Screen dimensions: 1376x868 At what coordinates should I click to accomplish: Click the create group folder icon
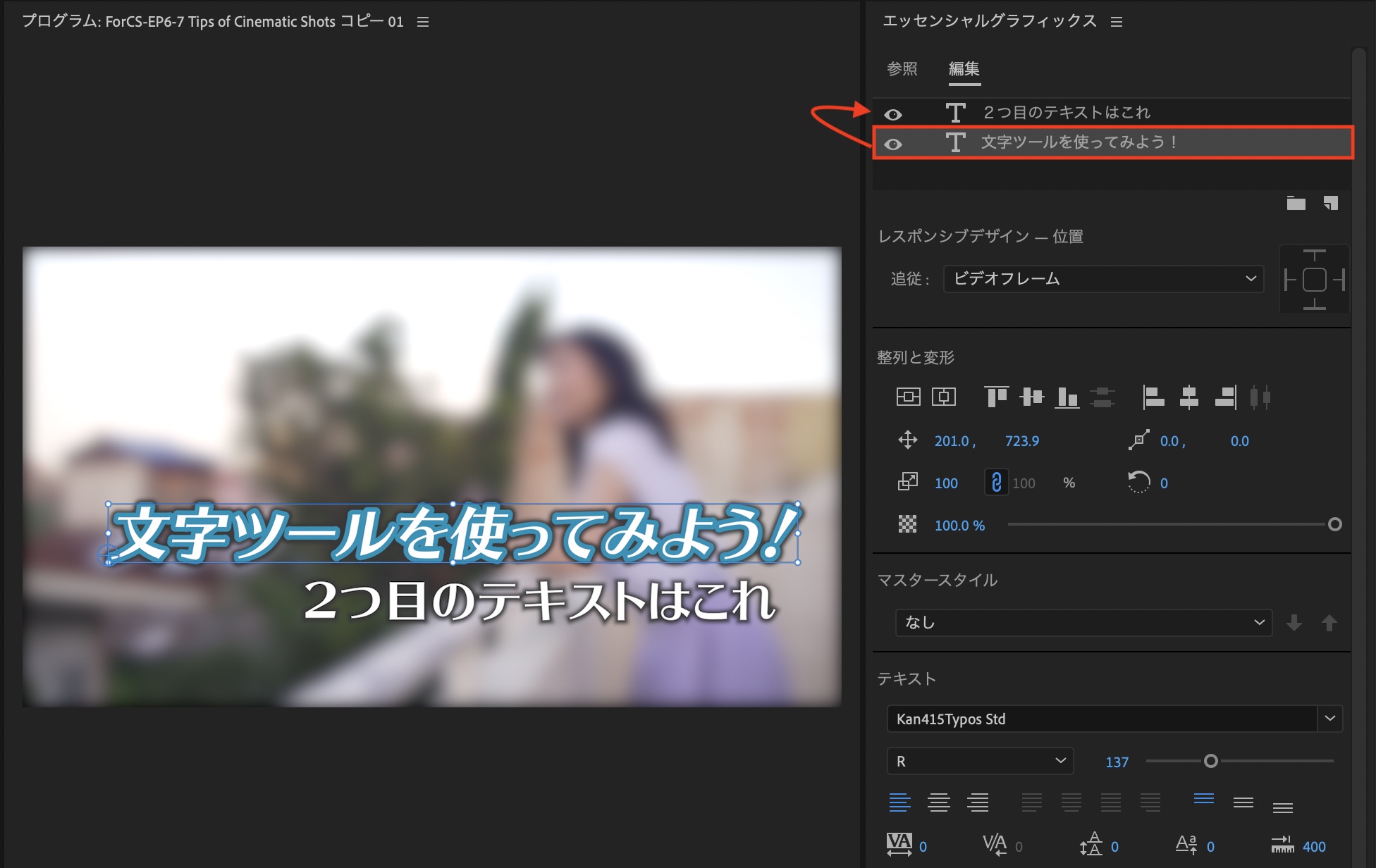[x=1296, y=204]
